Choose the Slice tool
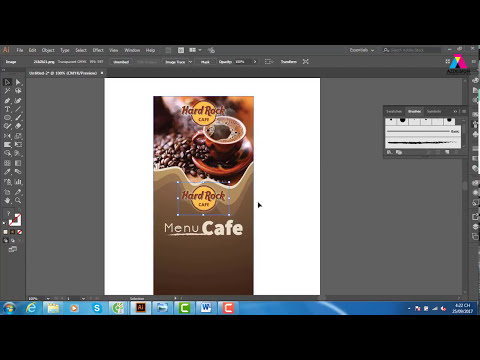480x360 pixels. pyautogui.click(x=18, y=192)
